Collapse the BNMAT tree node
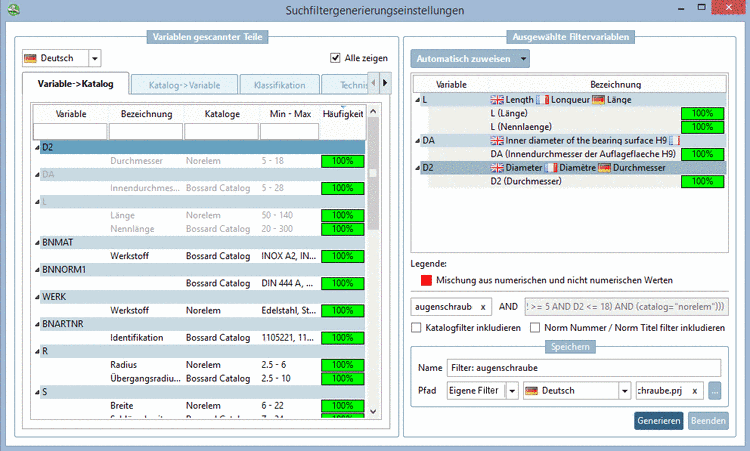750x451 pixels. (37, 243)
